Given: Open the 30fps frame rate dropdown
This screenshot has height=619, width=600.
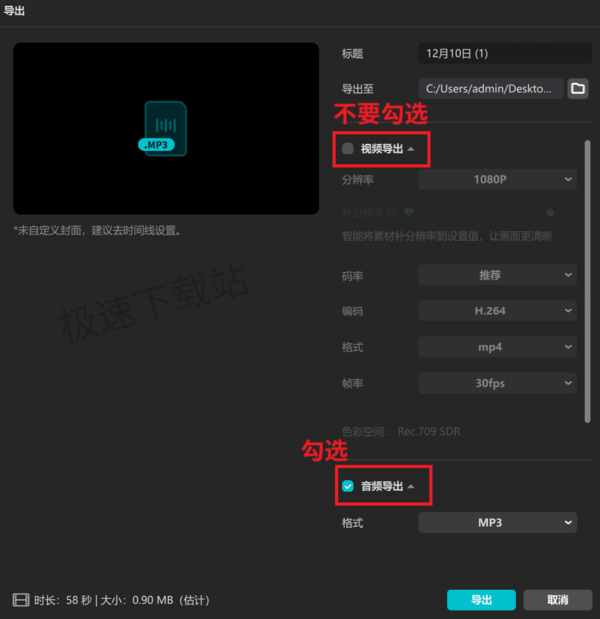Looking at the screenshot, I should [x=497, y=383].
